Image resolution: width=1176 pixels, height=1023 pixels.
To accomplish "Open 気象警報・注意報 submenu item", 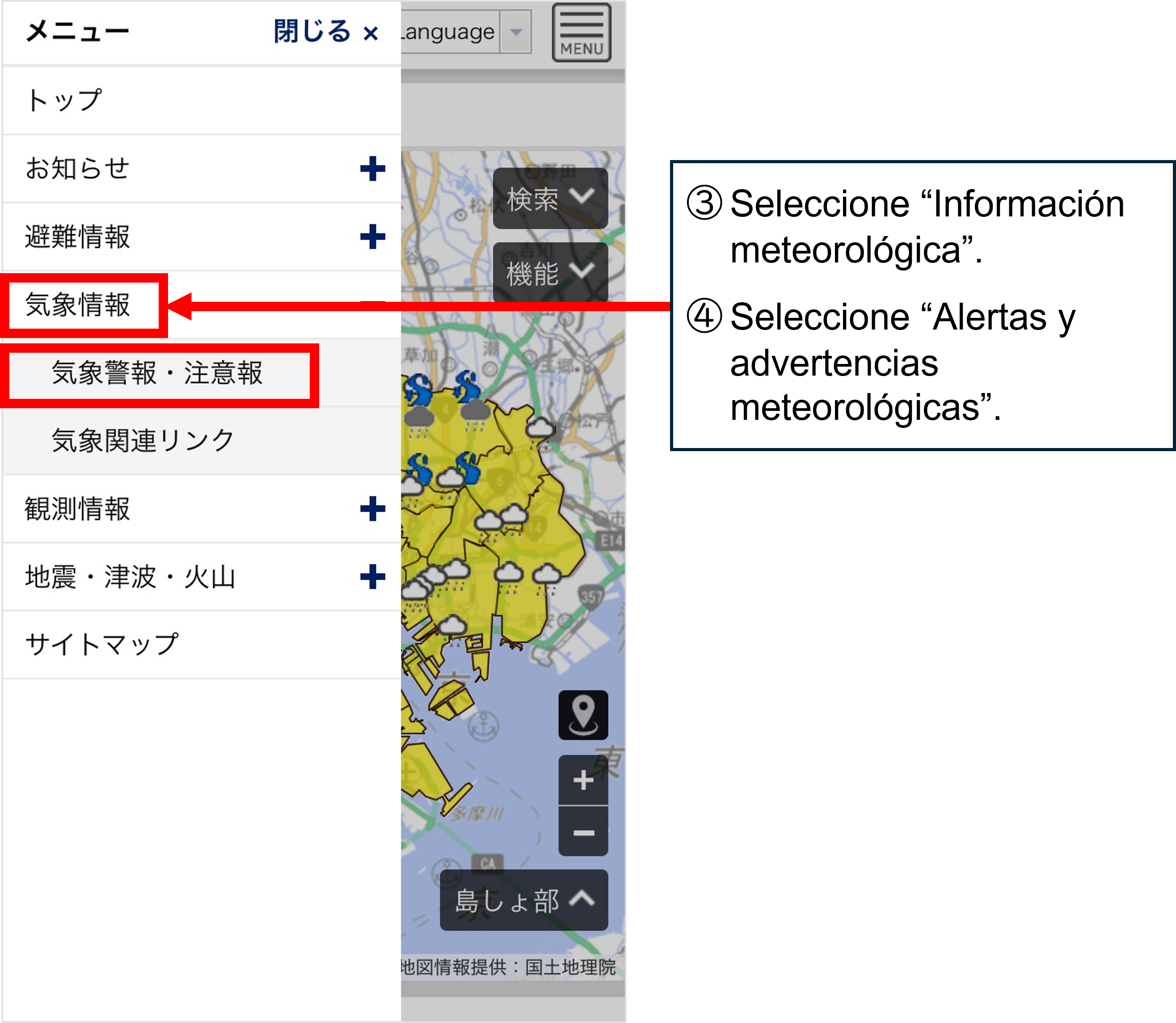I will click(157, 373).
